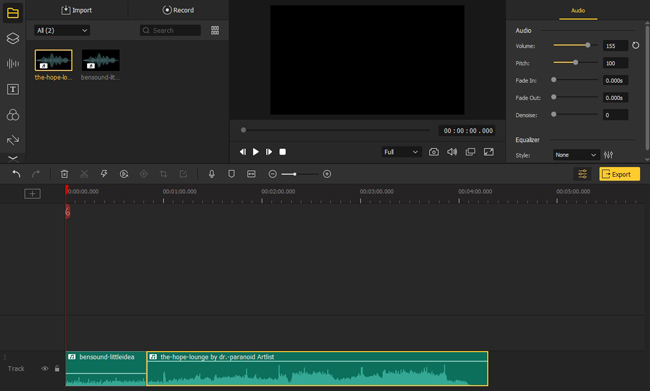Select the bensound-lit... audio thumbnail

(101, 60)
